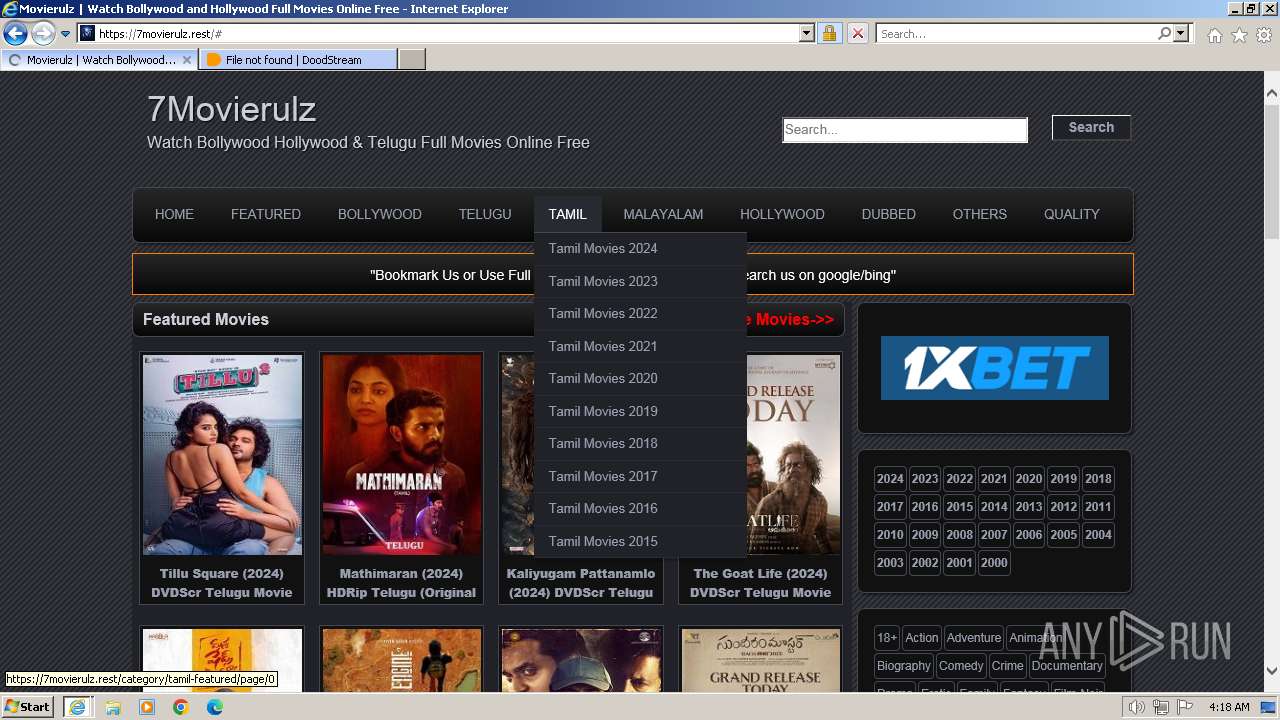Select the 2000 year tag
Viewport: 1280px width, 720px height.
point(994,563)
